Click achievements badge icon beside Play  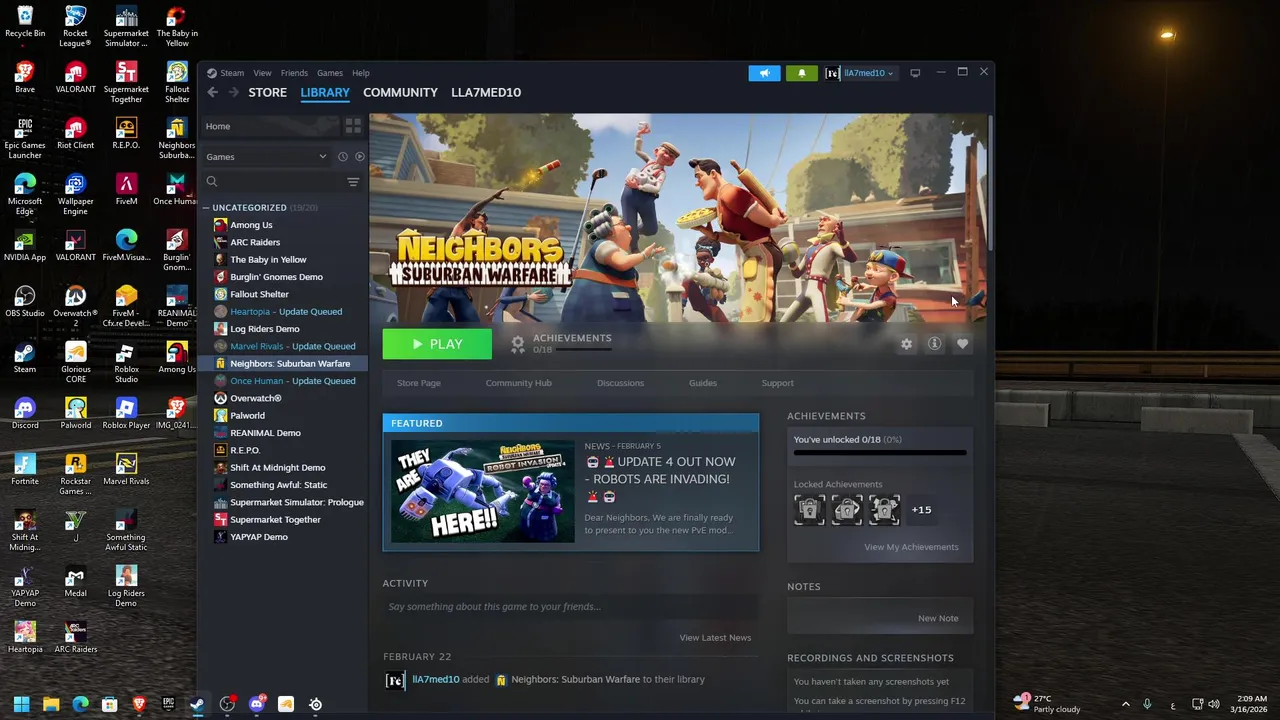517,344
